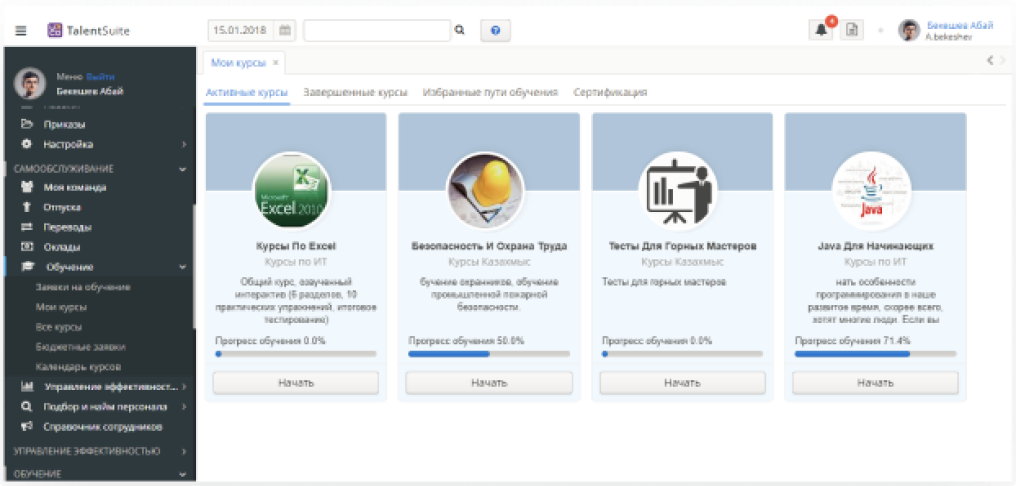Click the Java 71.4% progress bar
Viewport: 1016px width, 486px height.
(875, 354)
